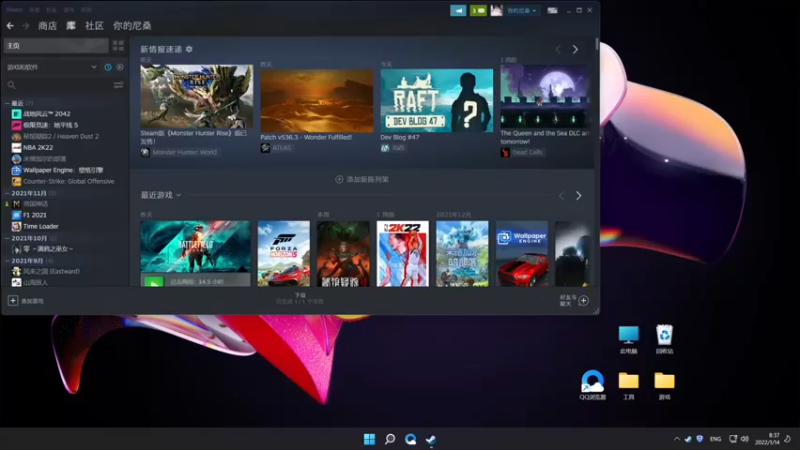Click the Monster Hunter: World news source link
This screenshot has height=450, width=800.
(x=184, y=152)
